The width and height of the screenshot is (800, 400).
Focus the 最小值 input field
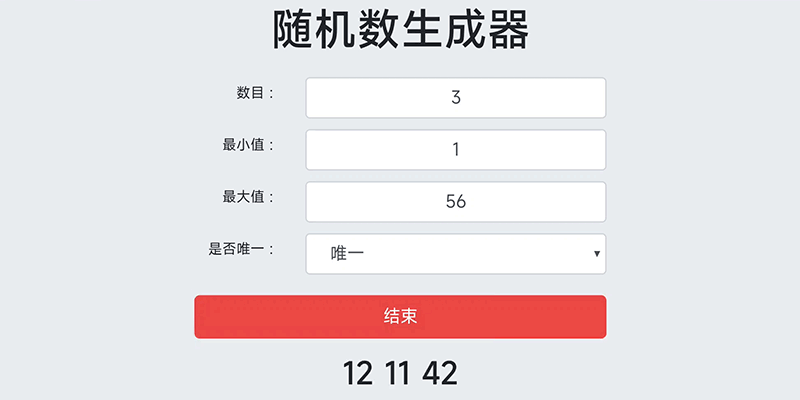pyautogui.click(x=456, y=149)
